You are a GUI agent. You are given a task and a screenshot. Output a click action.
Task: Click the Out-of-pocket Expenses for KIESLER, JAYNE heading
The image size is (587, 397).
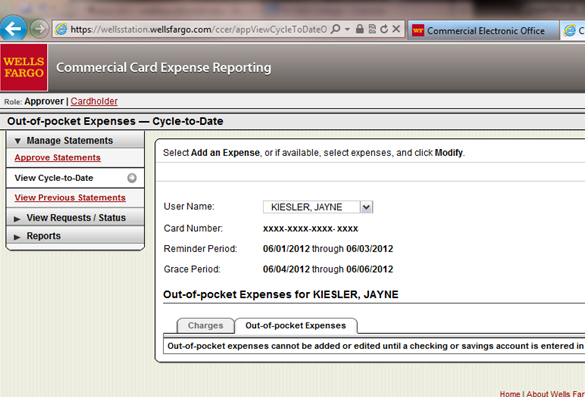click(x=281, y=294)
